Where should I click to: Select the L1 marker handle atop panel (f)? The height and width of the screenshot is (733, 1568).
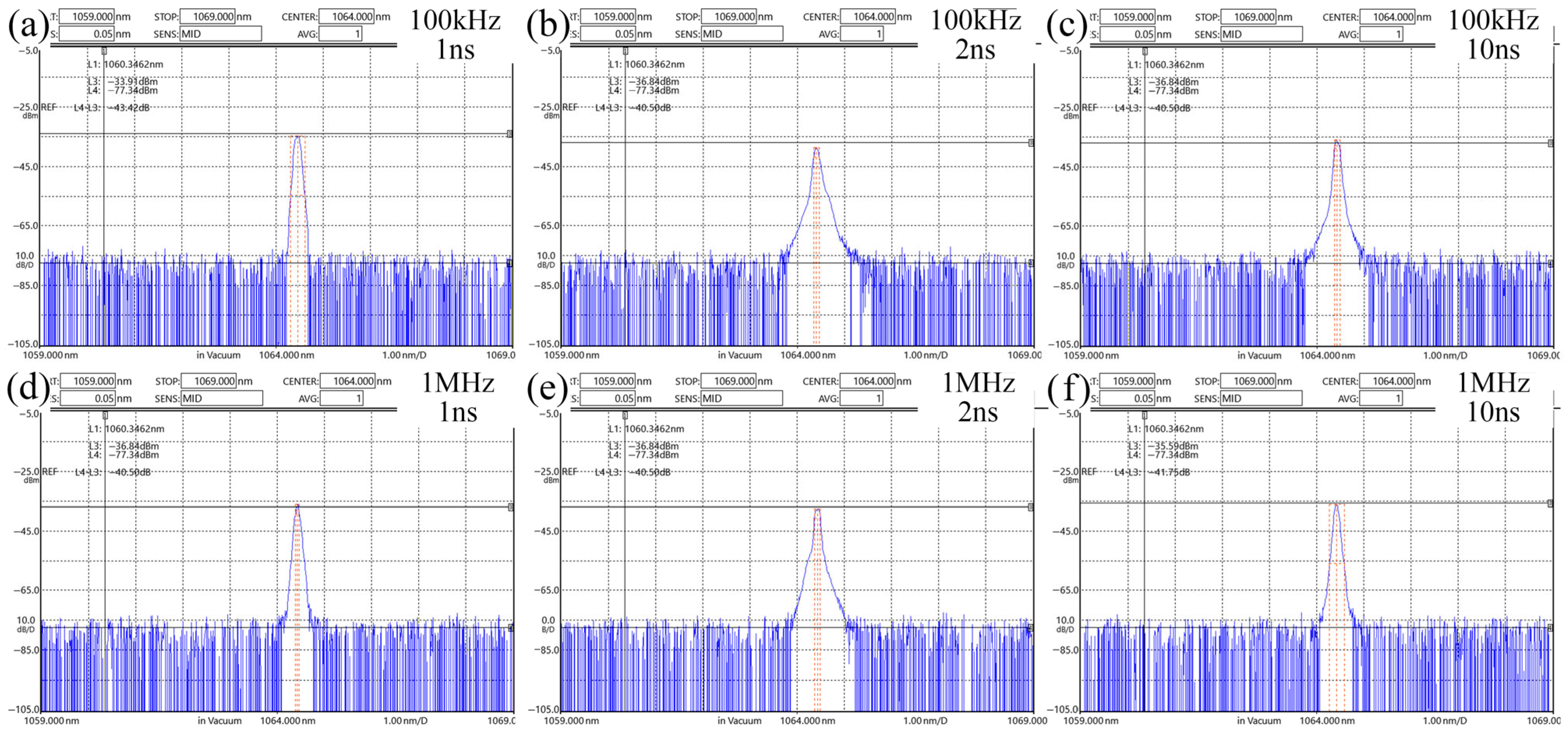click(1144, 415)
